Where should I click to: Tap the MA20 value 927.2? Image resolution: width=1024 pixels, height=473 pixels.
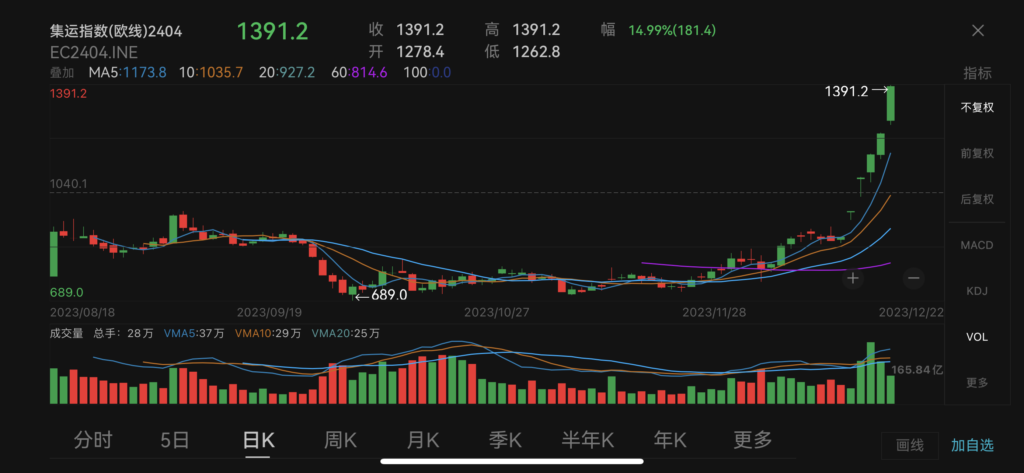point(296,73)
